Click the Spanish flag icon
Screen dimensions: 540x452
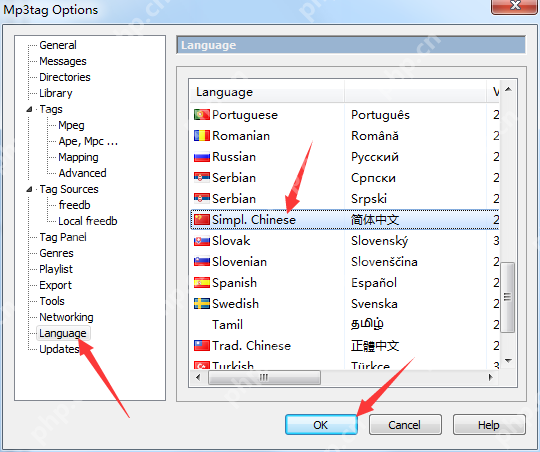(202, 283)
